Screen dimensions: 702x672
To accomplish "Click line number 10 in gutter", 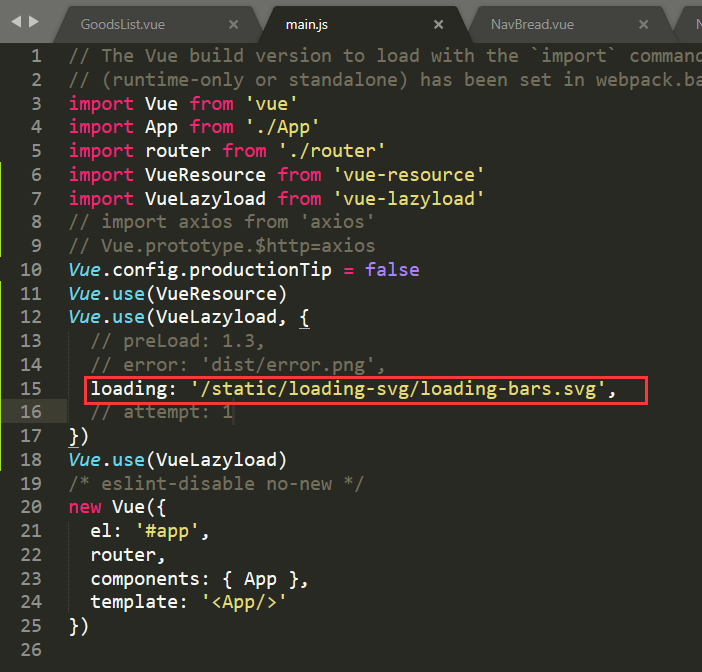I will 31,270.
